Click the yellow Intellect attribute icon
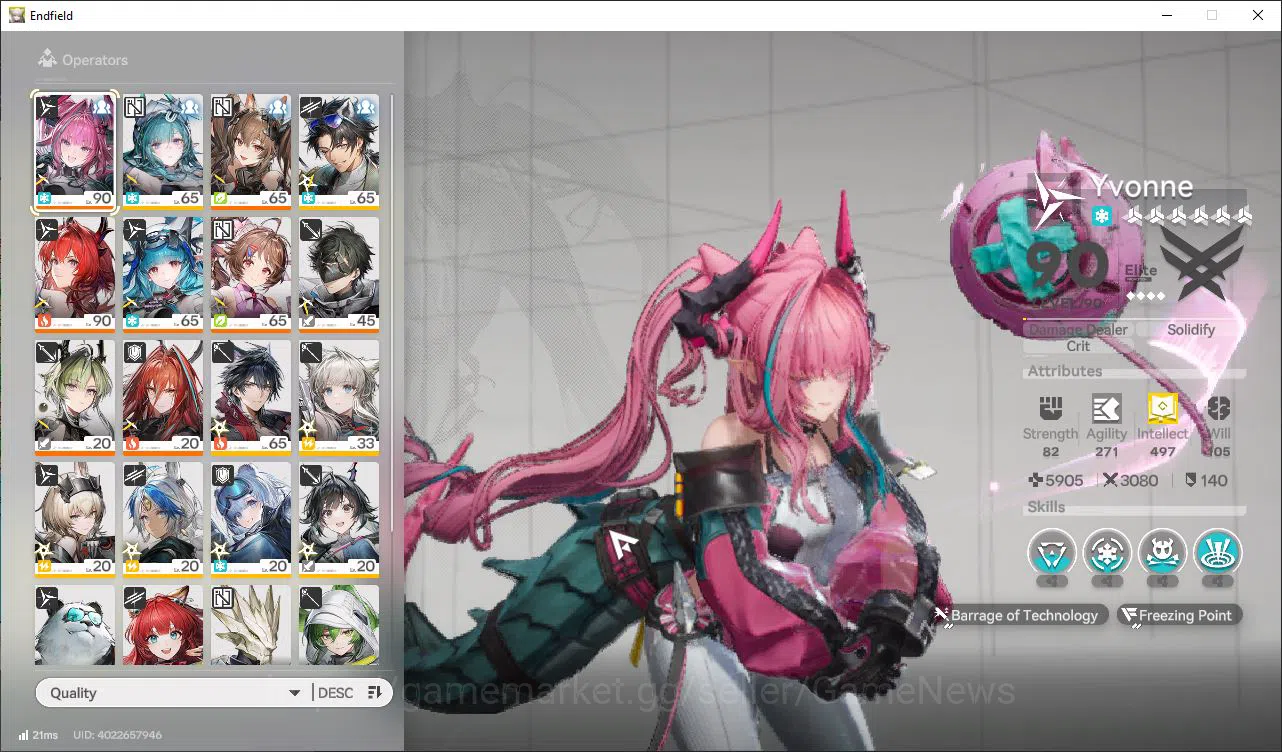 [1162, 408]
